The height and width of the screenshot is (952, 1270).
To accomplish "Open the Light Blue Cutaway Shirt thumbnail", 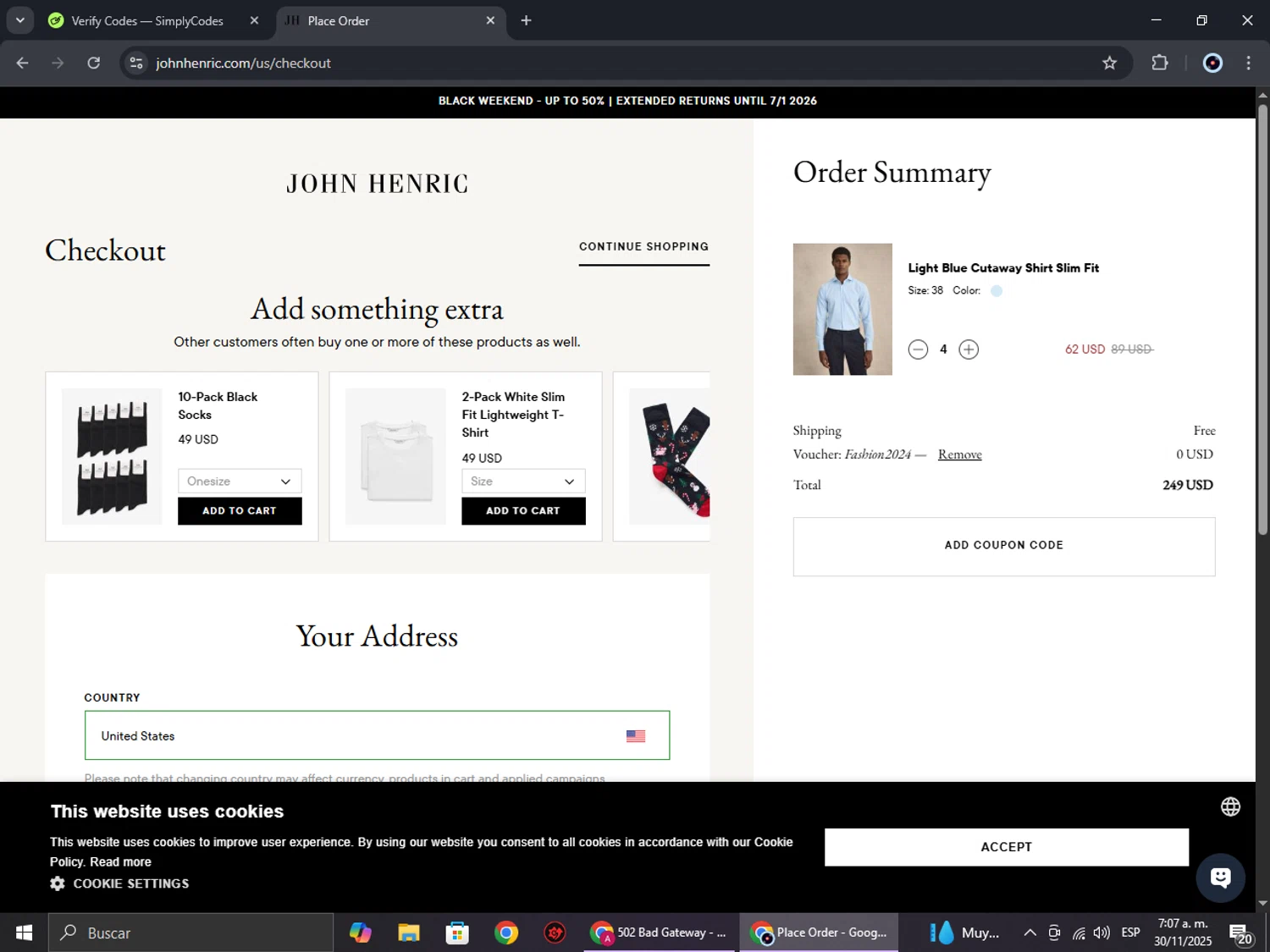I will [x=842, y=309].
